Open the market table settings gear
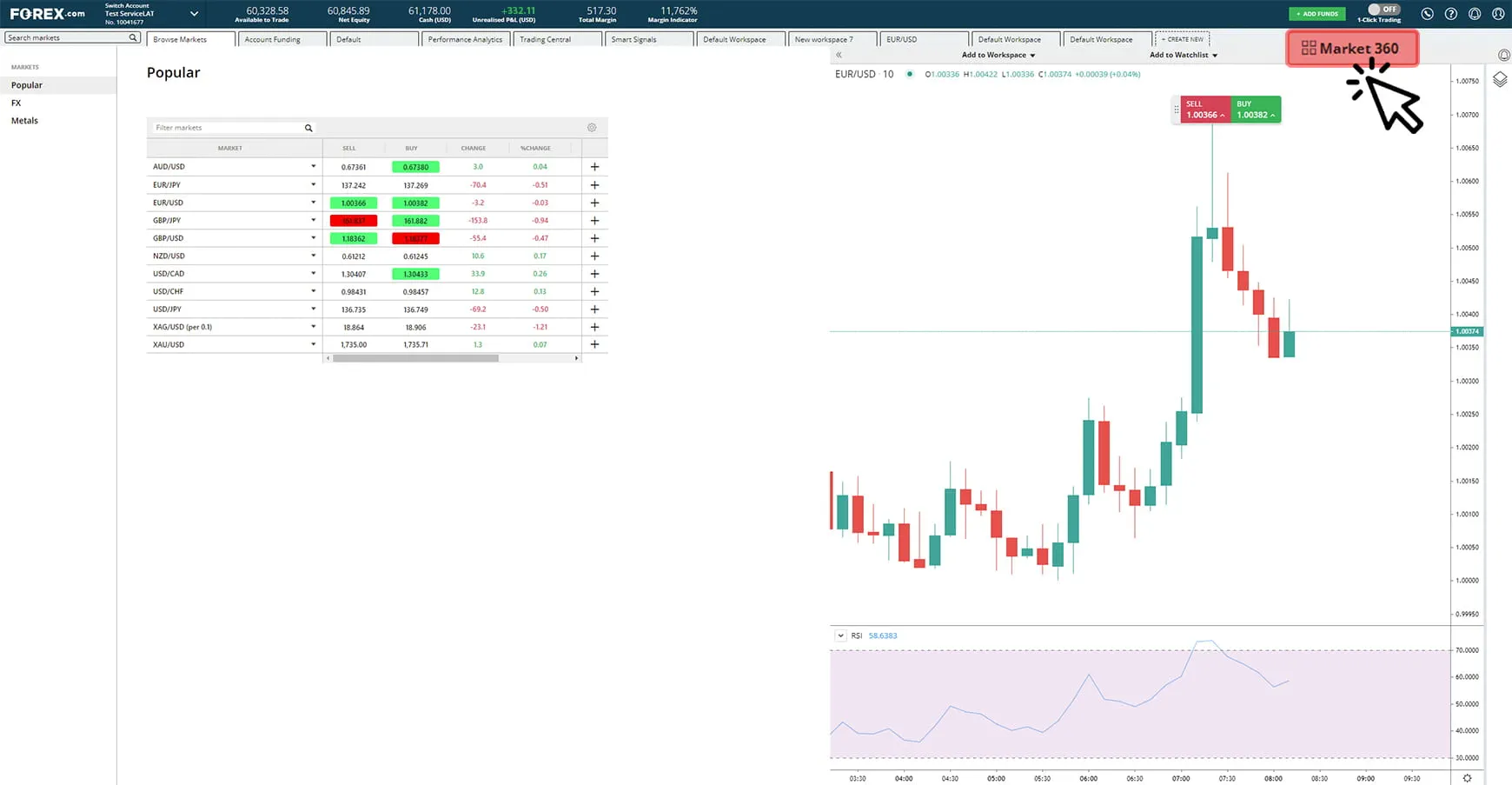This screenshot has height=785, width=1512. tap(592, 127)
